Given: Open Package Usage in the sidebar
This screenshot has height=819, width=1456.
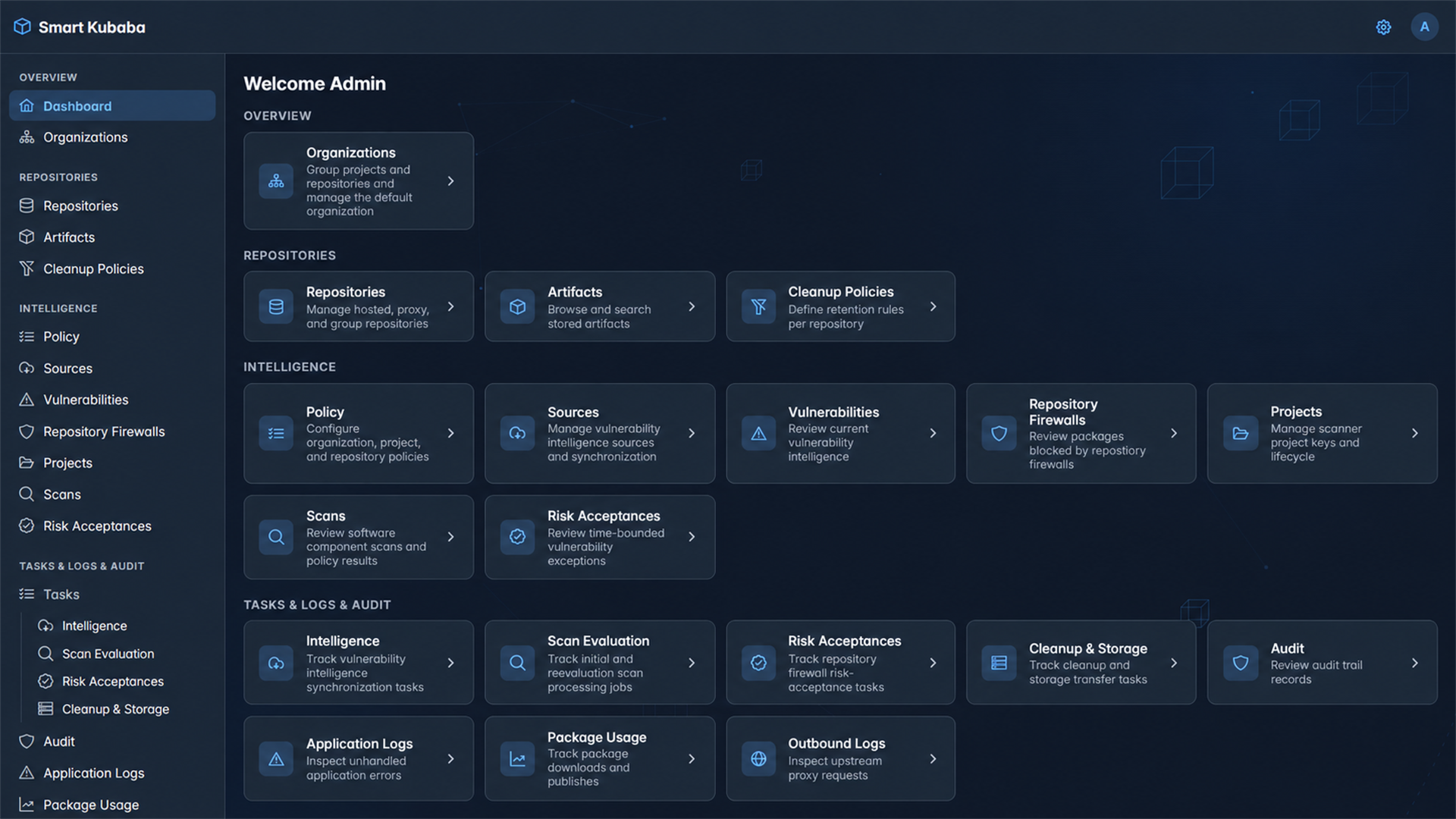Looking at the screenshot, I should tap(112, 805).
